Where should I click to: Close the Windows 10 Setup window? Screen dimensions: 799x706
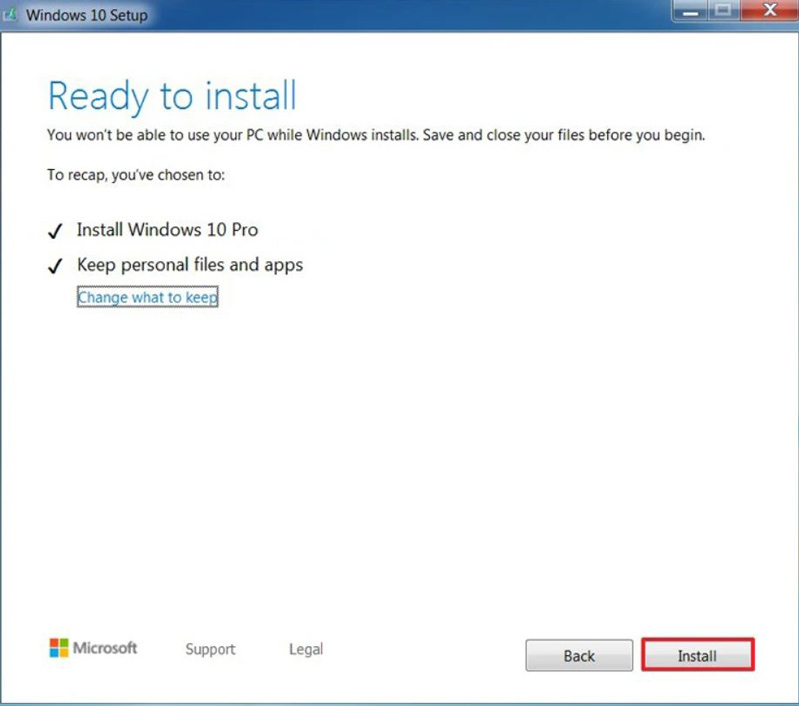click(769, 11)
